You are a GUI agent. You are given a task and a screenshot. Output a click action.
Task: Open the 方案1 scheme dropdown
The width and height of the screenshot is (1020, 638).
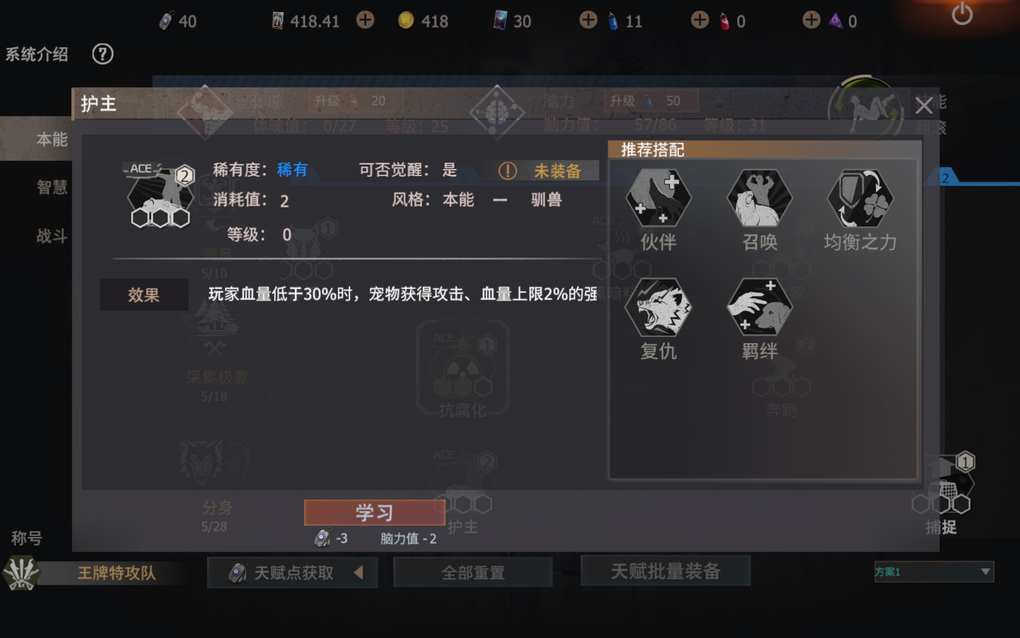point(933,572)
